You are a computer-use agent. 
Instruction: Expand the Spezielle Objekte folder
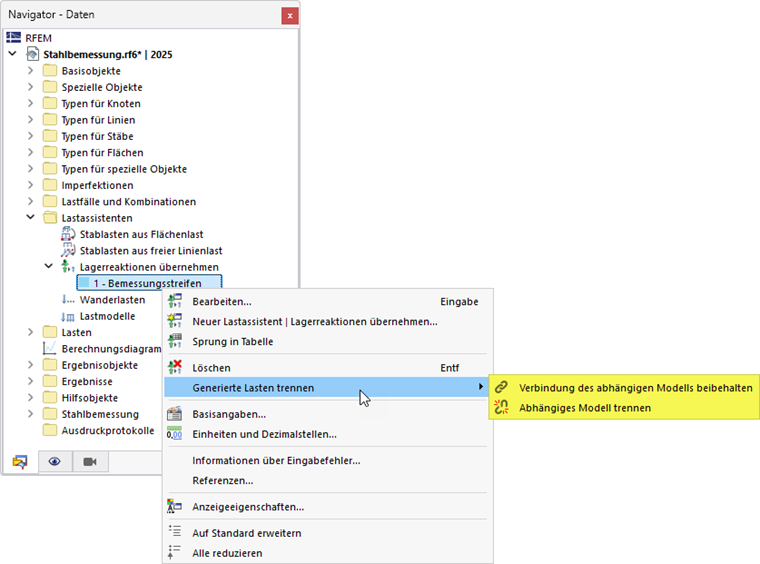31,87
